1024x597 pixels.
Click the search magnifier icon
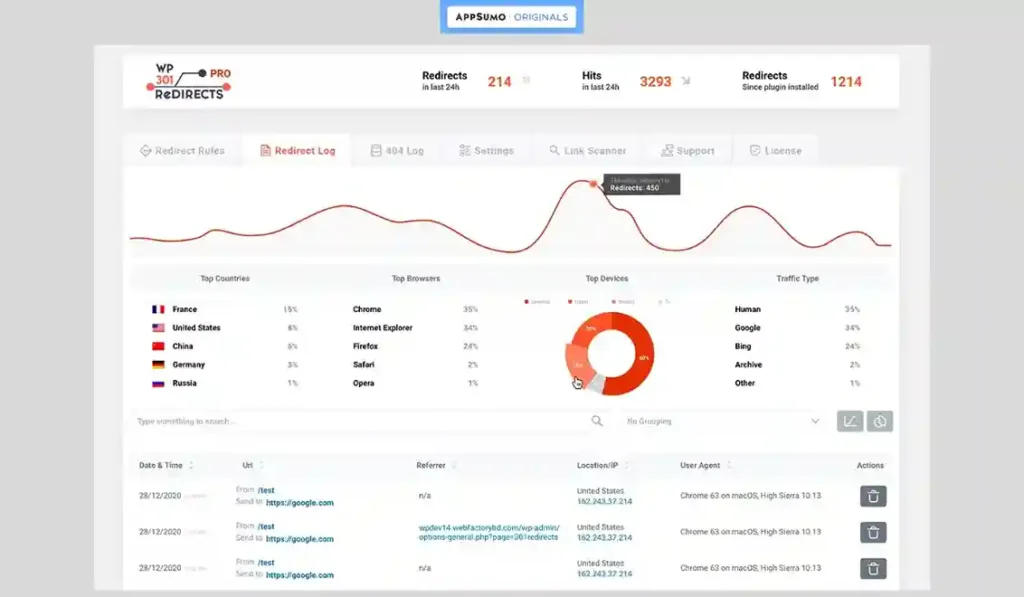coord(597,421)
